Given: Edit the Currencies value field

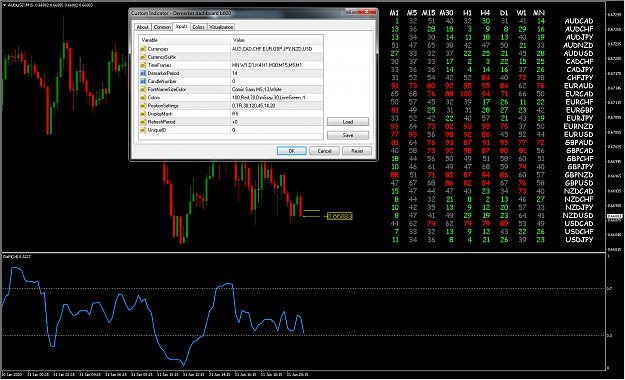Looking at the screenshot, I should [277, 49].
